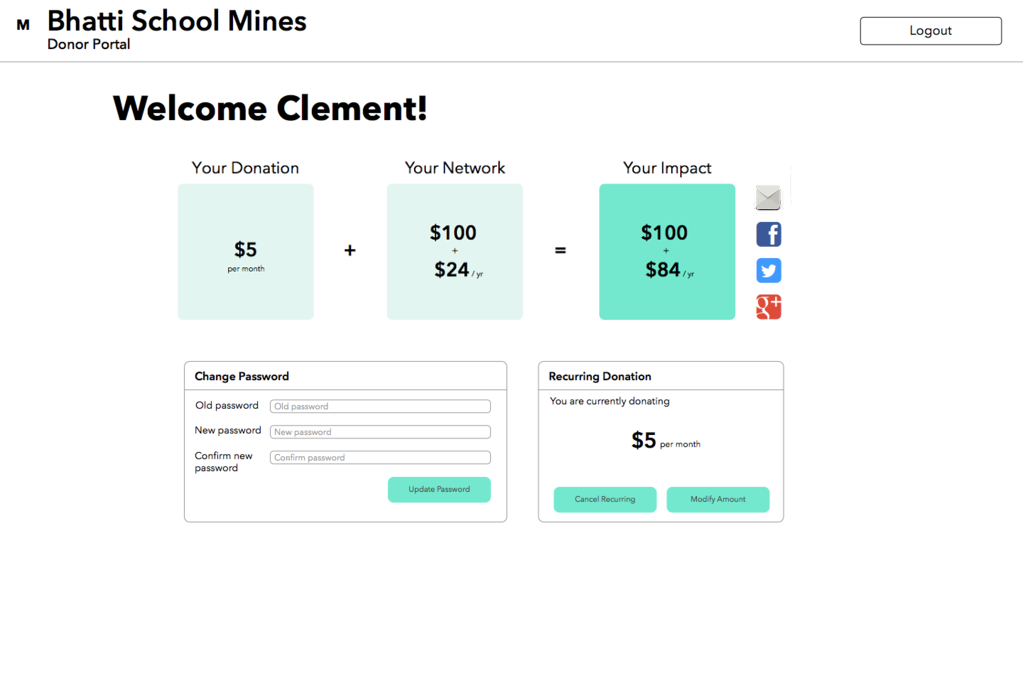1023x683 pixels.
Task: Cancel the recurring donation
Action: (x=605, y=499)
